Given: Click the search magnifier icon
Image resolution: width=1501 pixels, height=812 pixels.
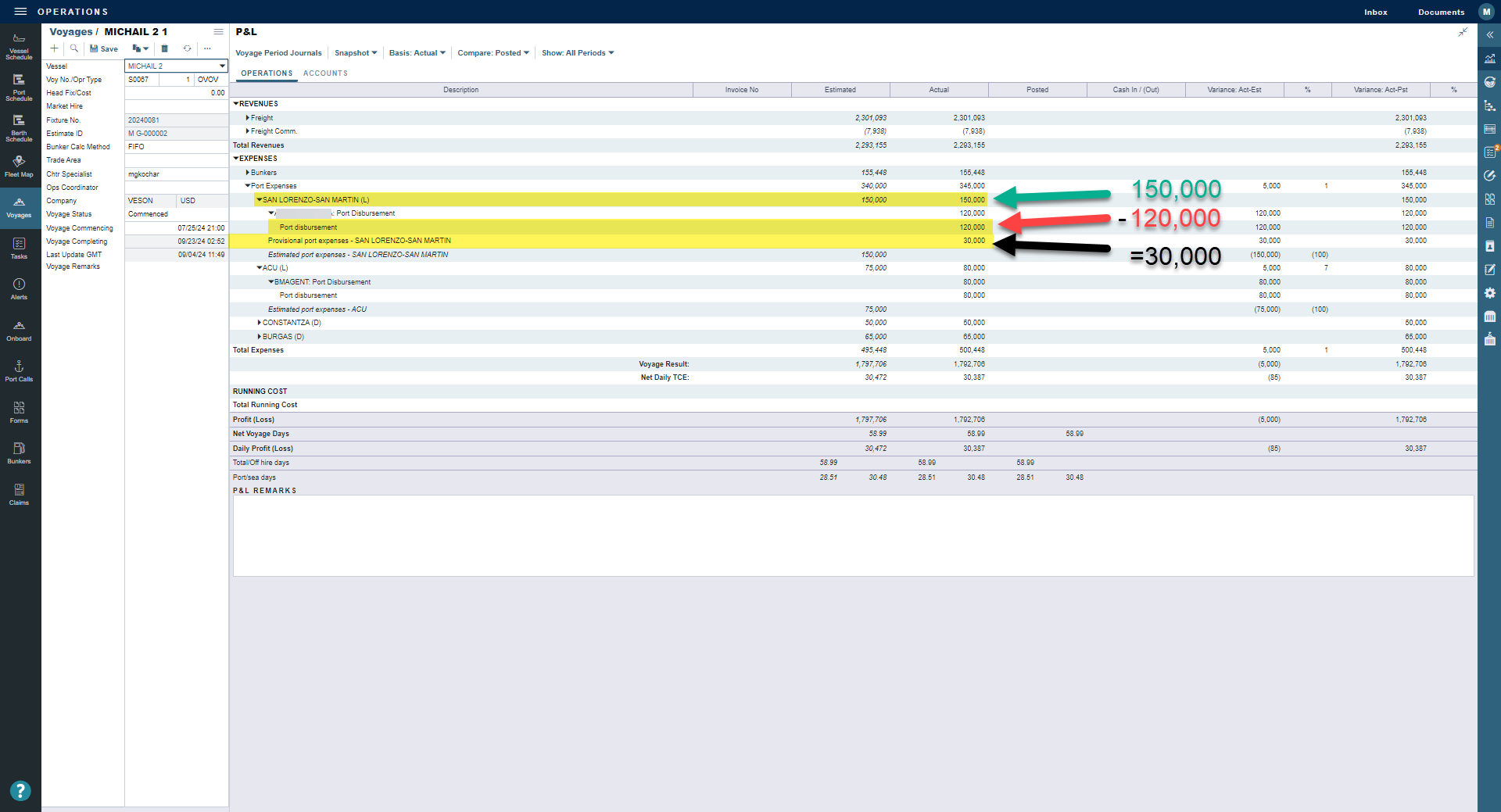Looking at the screenshot, I should tap(74, 48).
